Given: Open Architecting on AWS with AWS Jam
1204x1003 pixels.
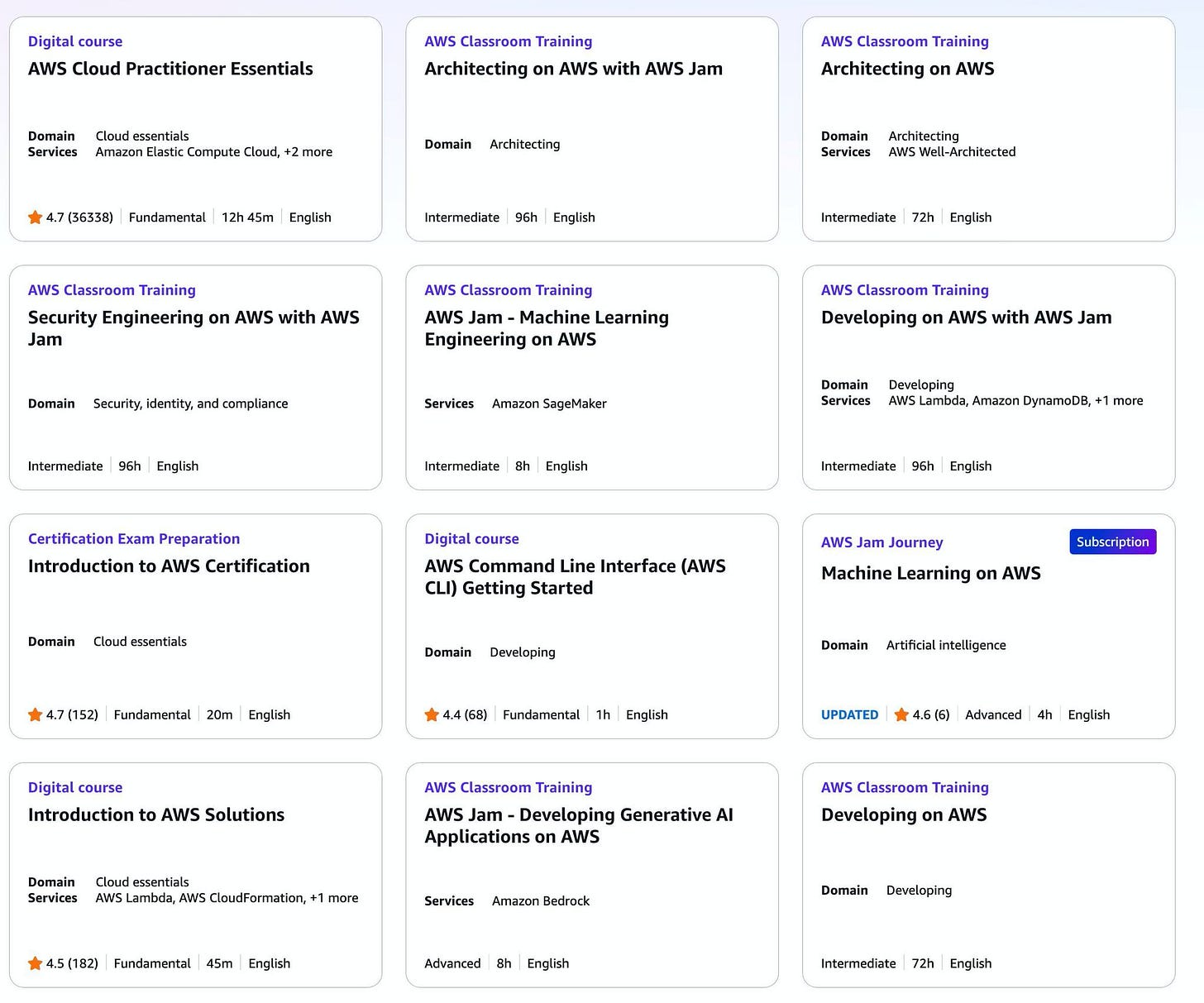Looking at the screenshot, I should tap(573, 69).
